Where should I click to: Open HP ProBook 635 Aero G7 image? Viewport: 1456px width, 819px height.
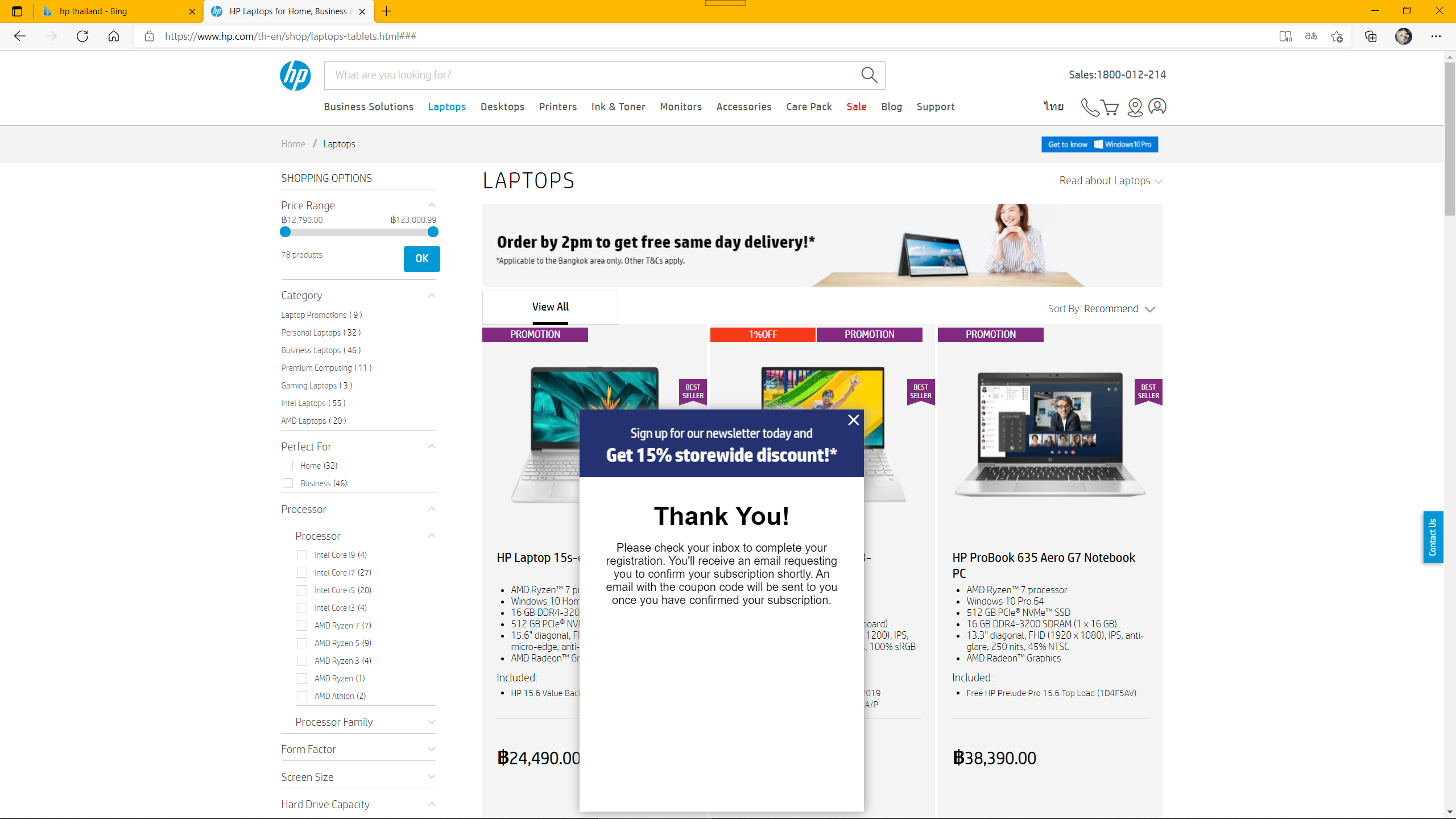[x=1050, y=435]
